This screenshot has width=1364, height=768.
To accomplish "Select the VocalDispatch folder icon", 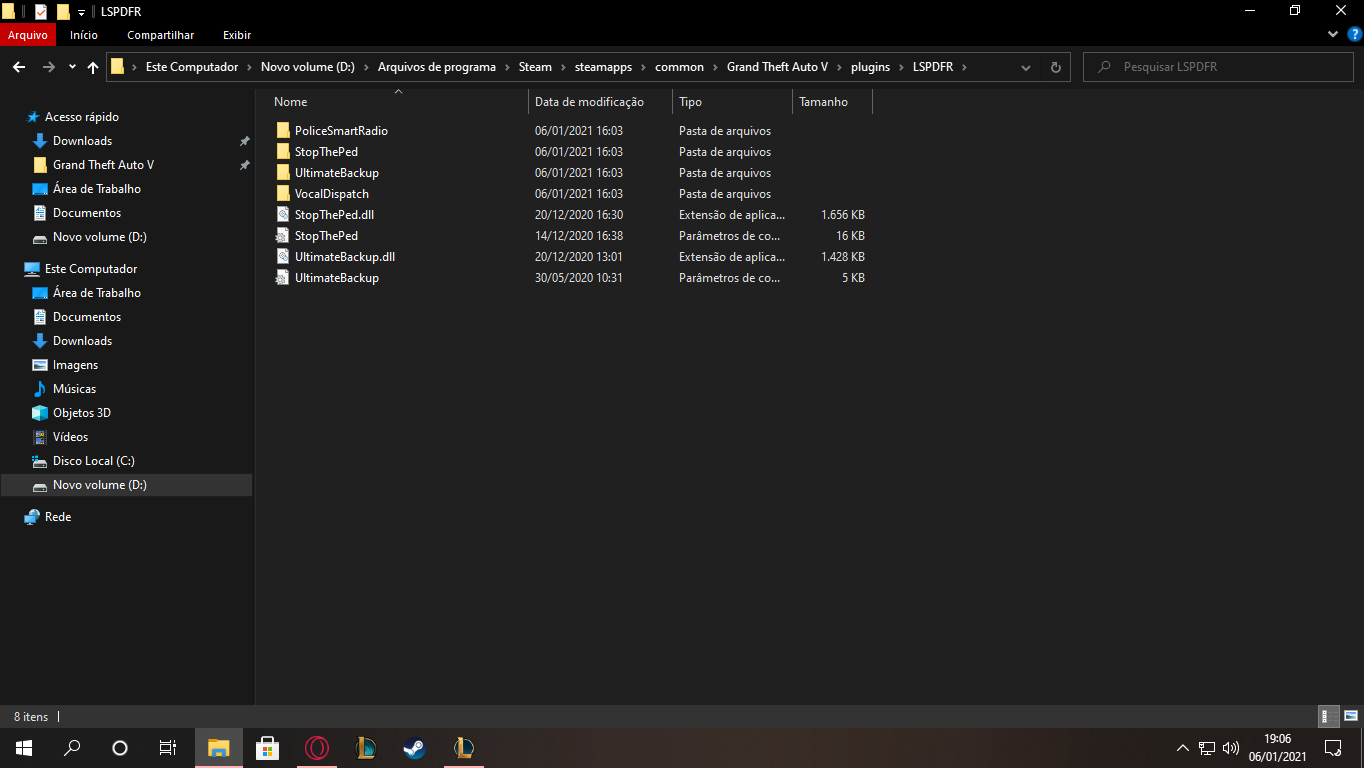I will click(284, 194).
